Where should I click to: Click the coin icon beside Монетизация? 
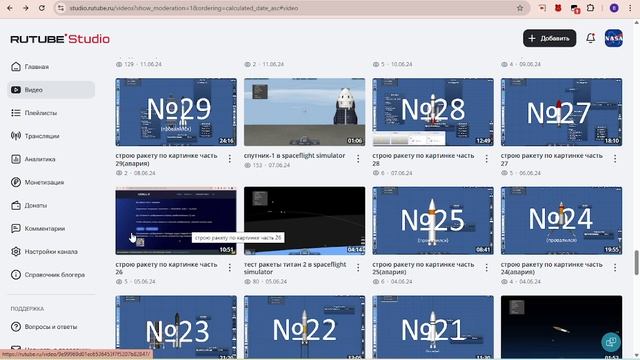[16, 182]
